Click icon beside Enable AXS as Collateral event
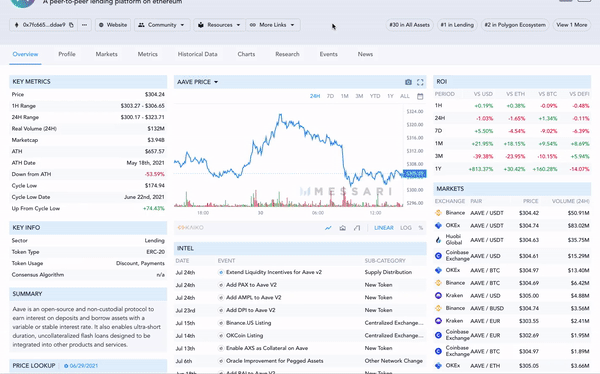 (221, 348)
